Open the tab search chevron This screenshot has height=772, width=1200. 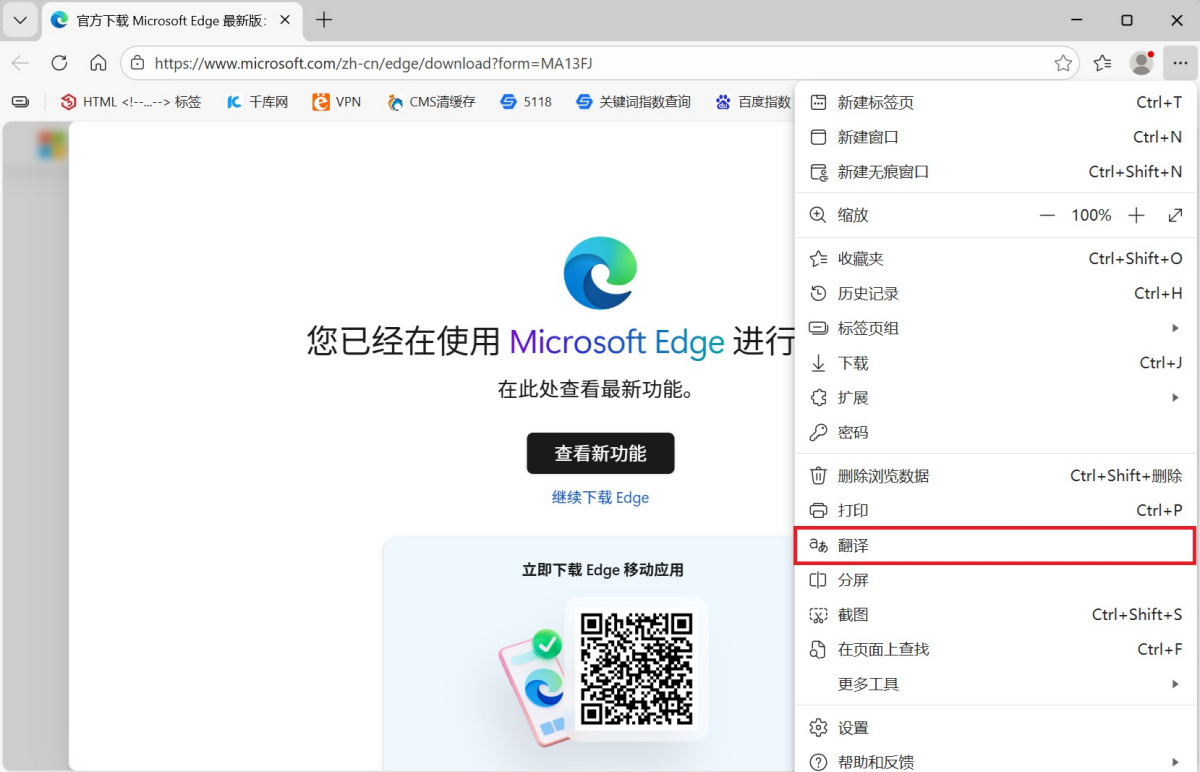pos(20,20)
